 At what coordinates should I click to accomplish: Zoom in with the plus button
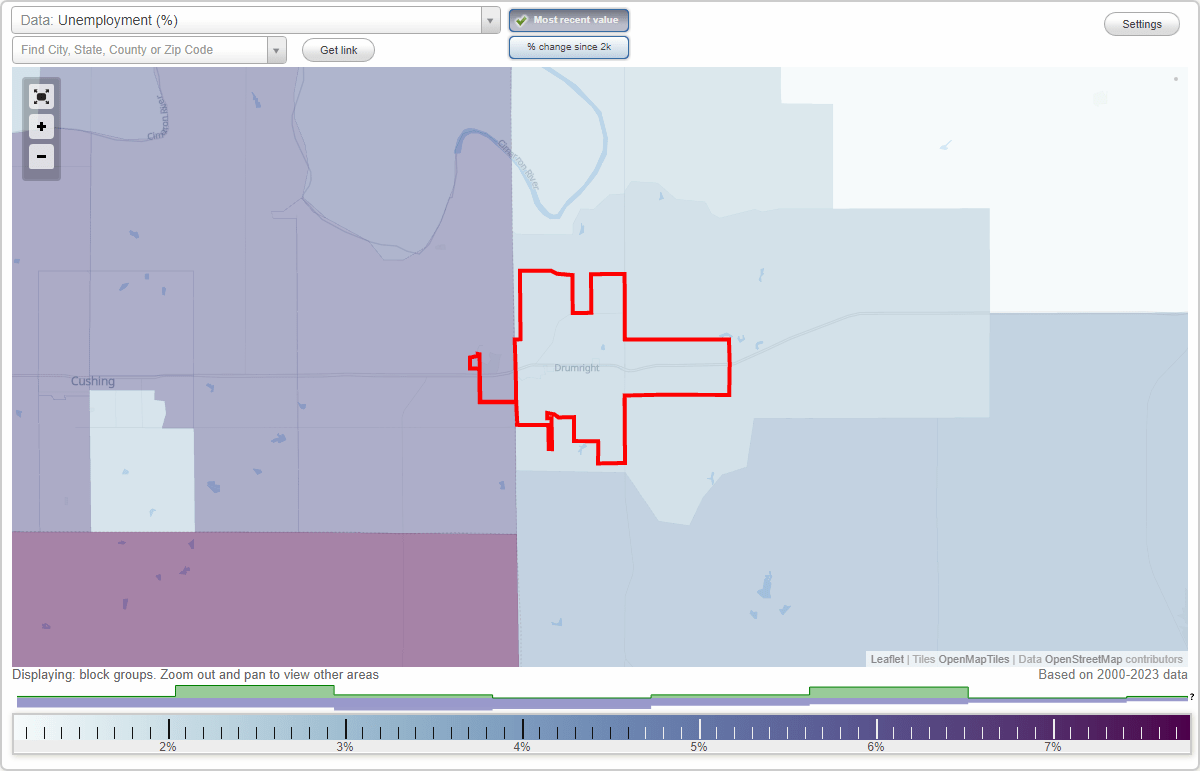click(41, 127)
